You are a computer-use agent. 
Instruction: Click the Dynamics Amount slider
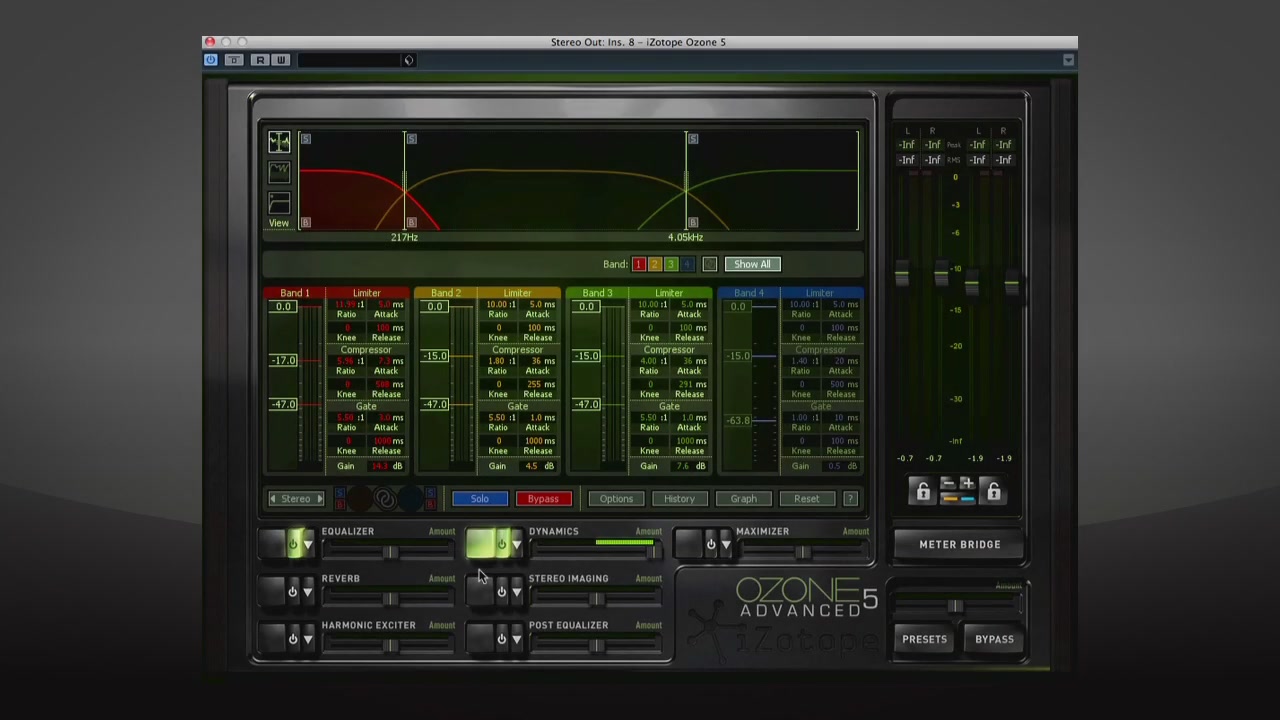click(595, 552)
